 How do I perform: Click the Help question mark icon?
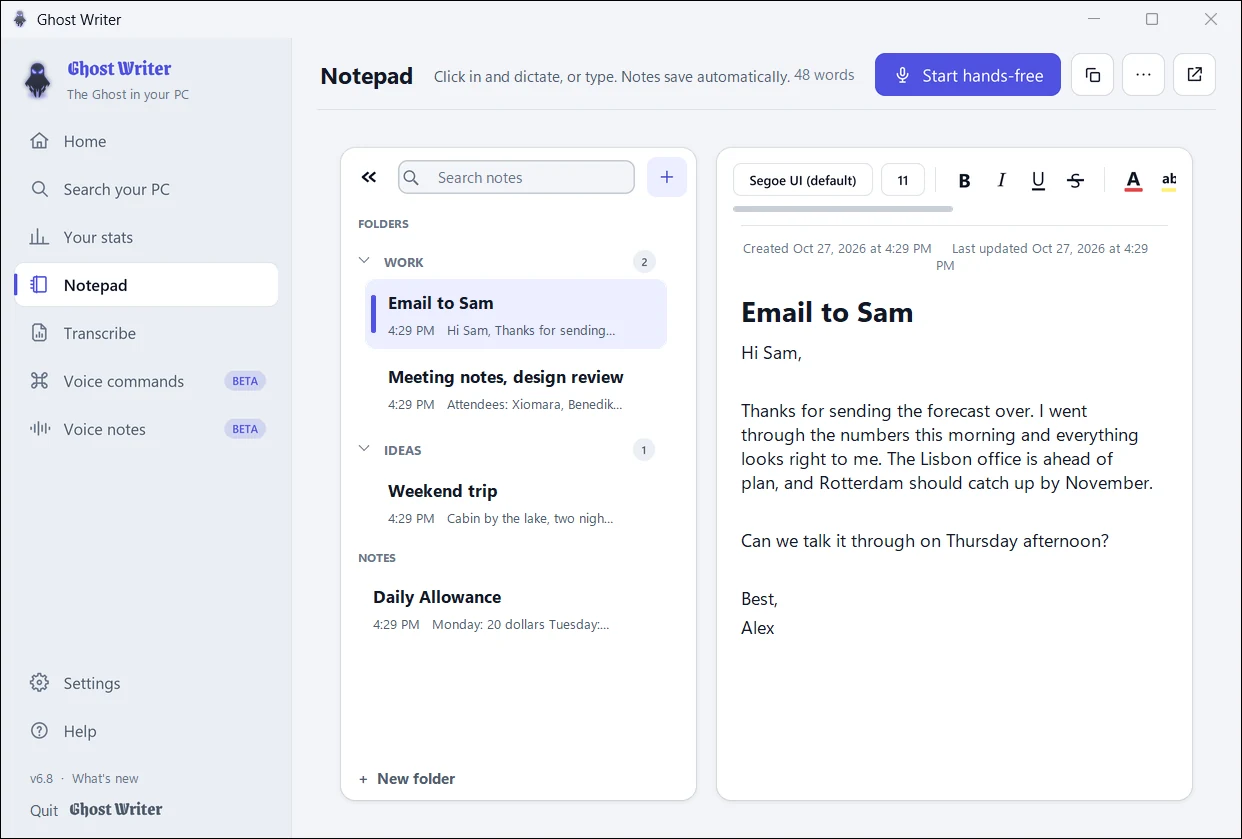point(39,731)
